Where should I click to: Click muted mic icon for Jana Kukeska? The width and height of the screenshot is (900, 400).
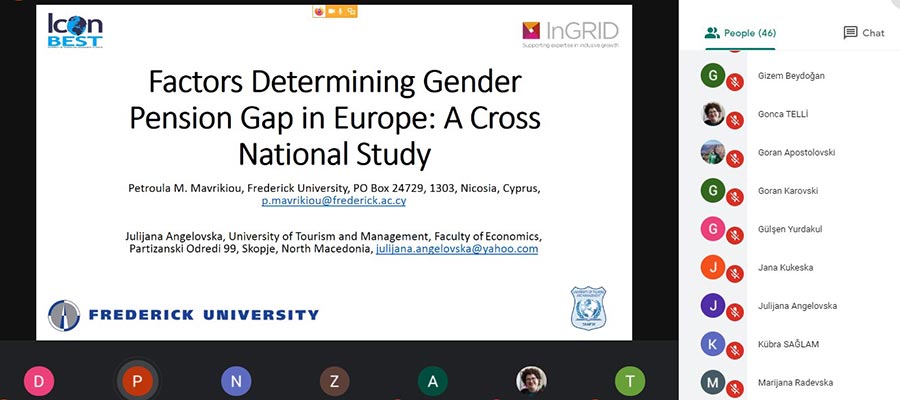pyautogui.click(x=735, y=271)
